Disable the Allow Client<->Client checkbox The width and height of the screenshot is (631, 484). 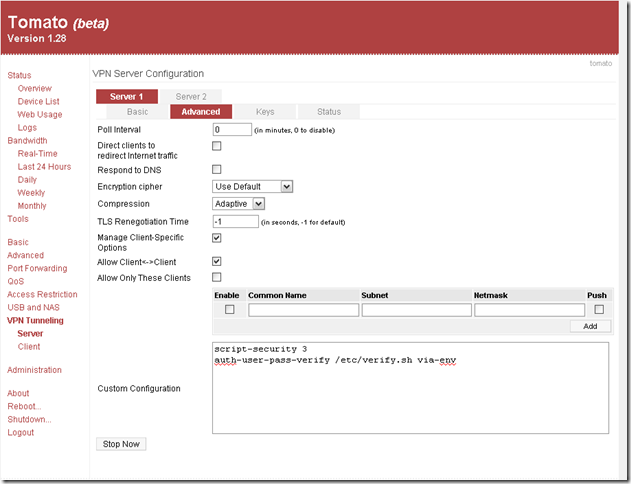[x=217, y=261]
